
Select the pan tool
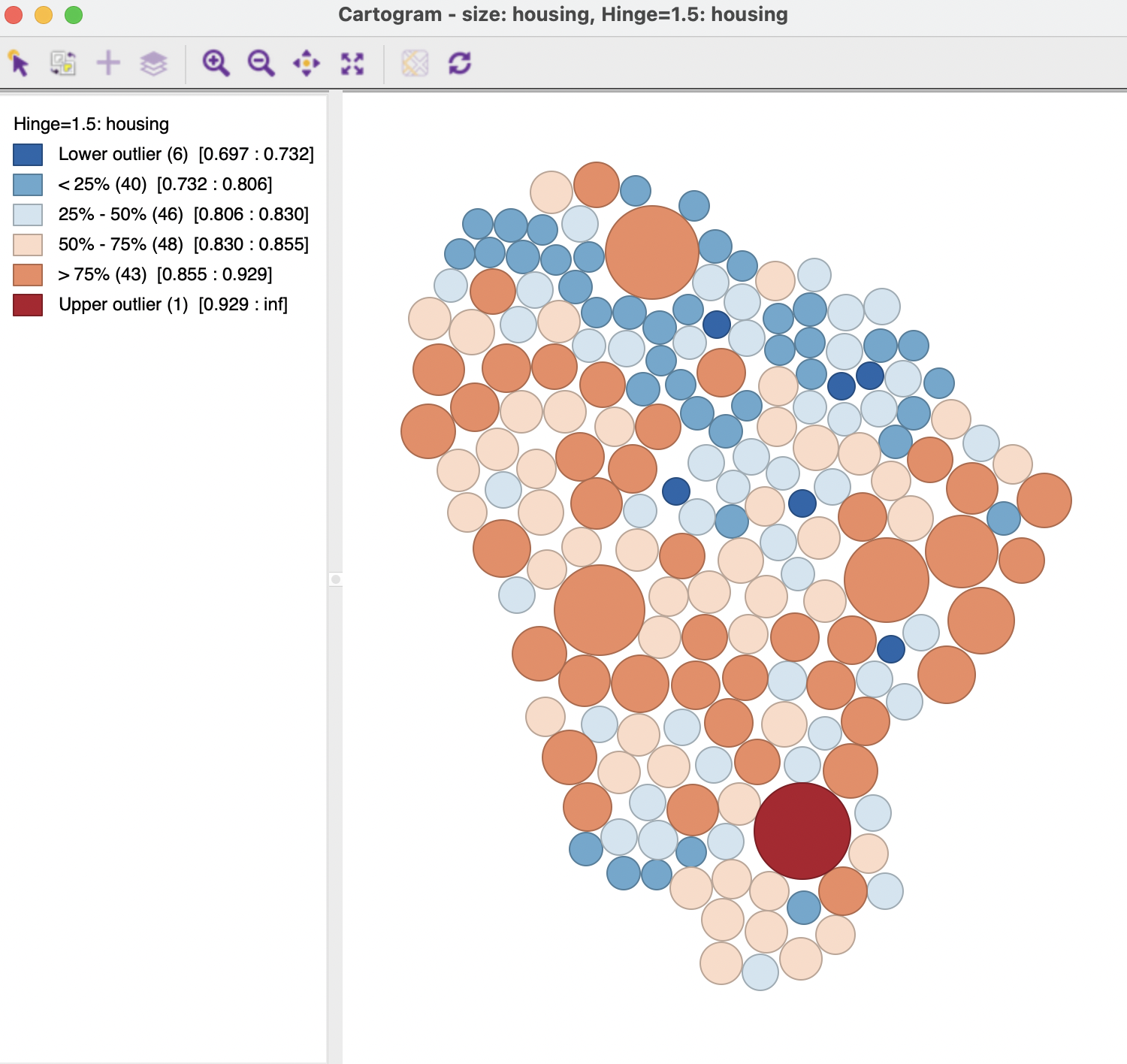click(x=307, y=63)
